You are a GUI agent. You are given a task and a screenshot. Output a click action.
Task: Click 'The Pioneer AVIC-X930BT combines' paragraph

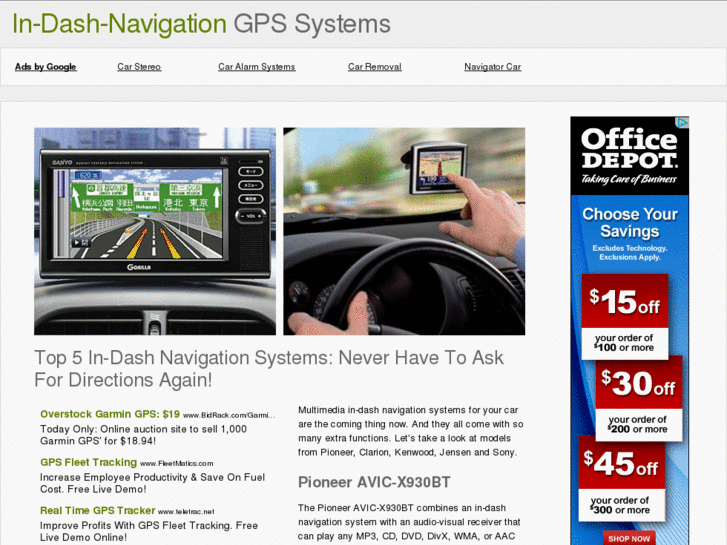(x=409, y=522)
